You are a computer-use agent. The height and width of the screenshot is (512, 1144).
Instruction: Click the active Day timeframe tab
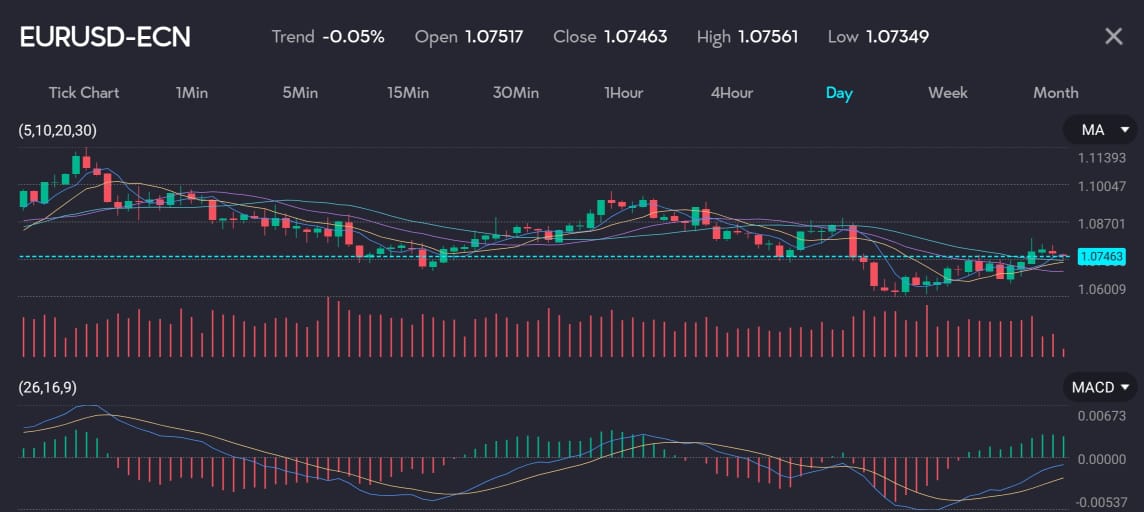839,93
